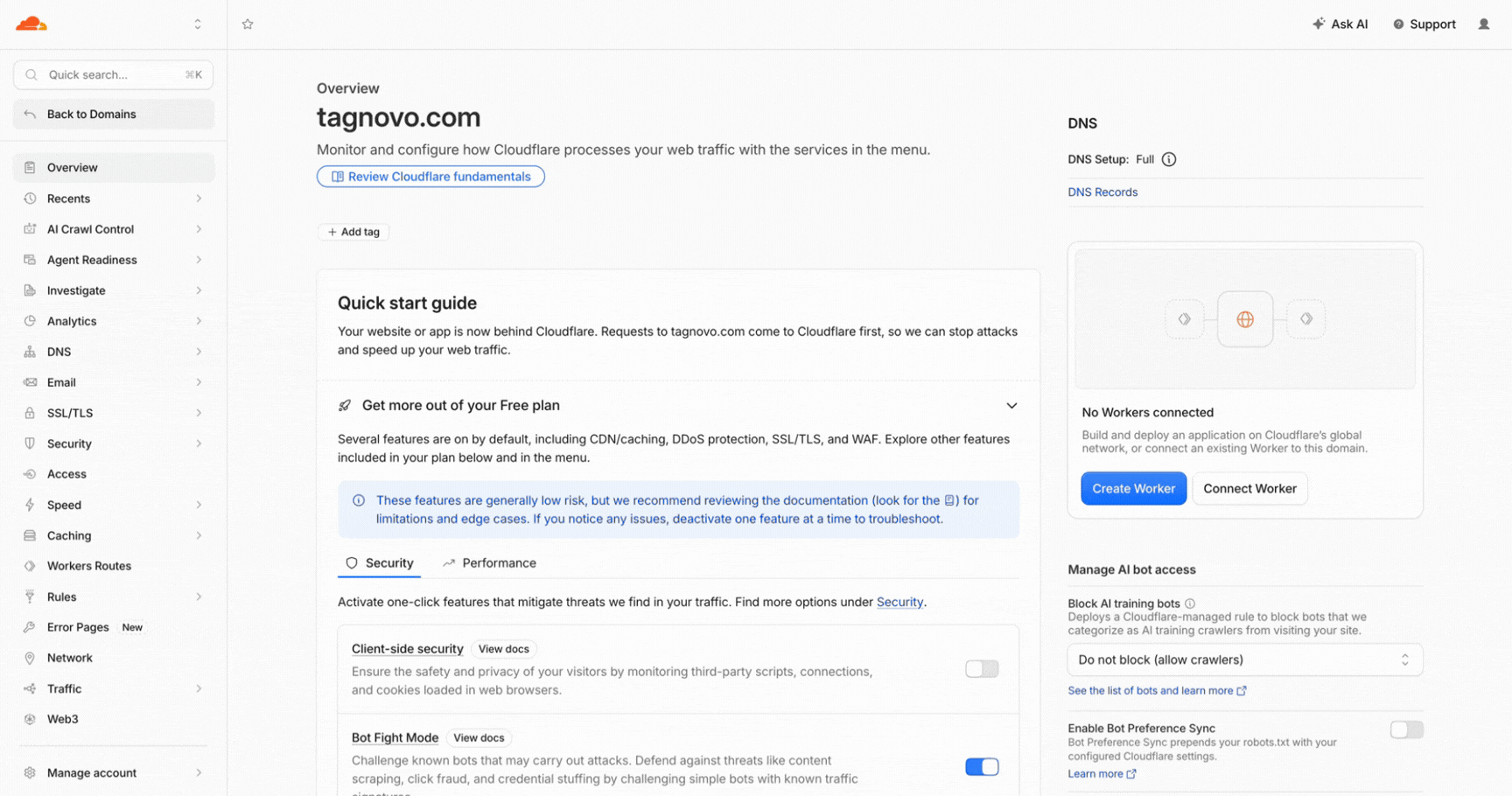Expand the Caching menu chevron

tap(199, 535)
